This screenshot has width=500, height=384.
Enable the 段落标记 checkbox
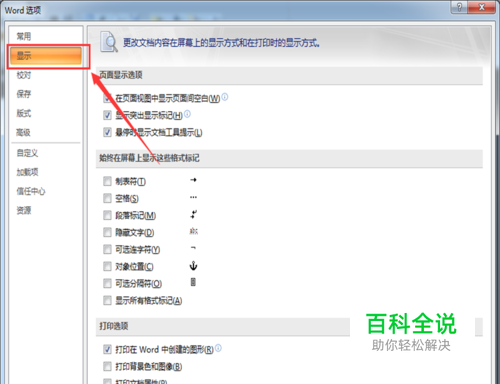(x=107, y=215)
